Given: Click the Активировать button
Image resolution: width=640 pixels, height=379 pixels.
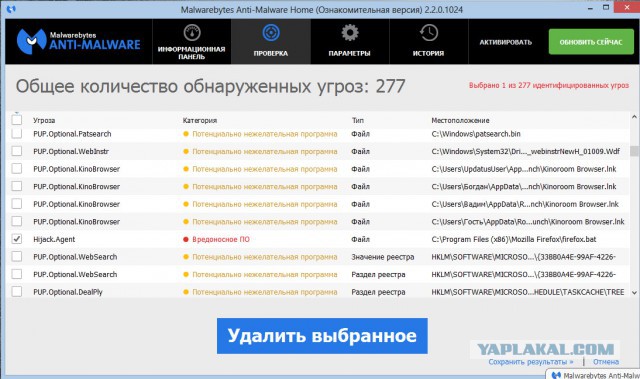Looking at the screenshot, I should point(505,42).
